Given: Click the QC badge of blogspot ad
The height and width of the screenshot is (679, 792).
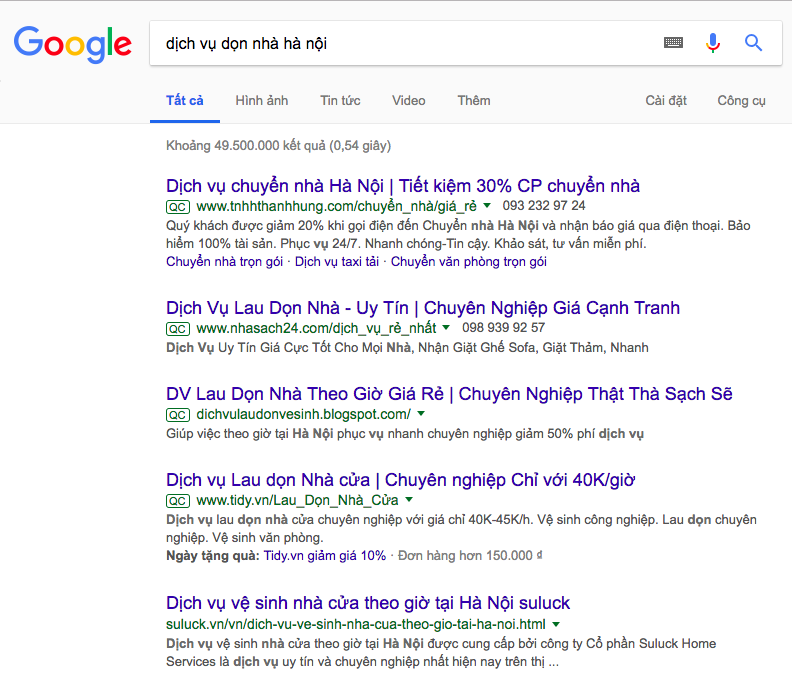Looking at the screenshot, I should coord(178,415).
